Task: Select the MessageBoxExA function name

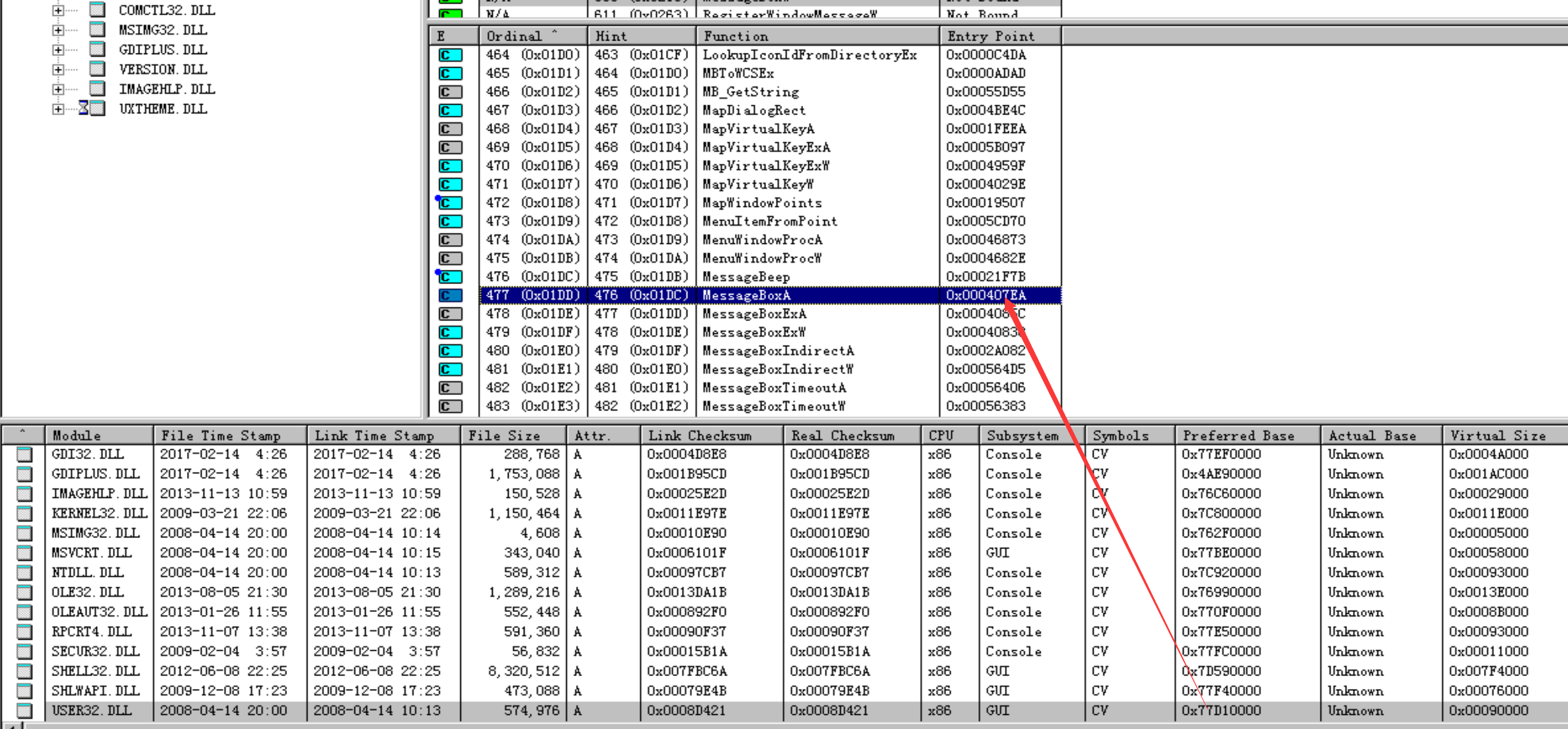Action: [754, 314]
